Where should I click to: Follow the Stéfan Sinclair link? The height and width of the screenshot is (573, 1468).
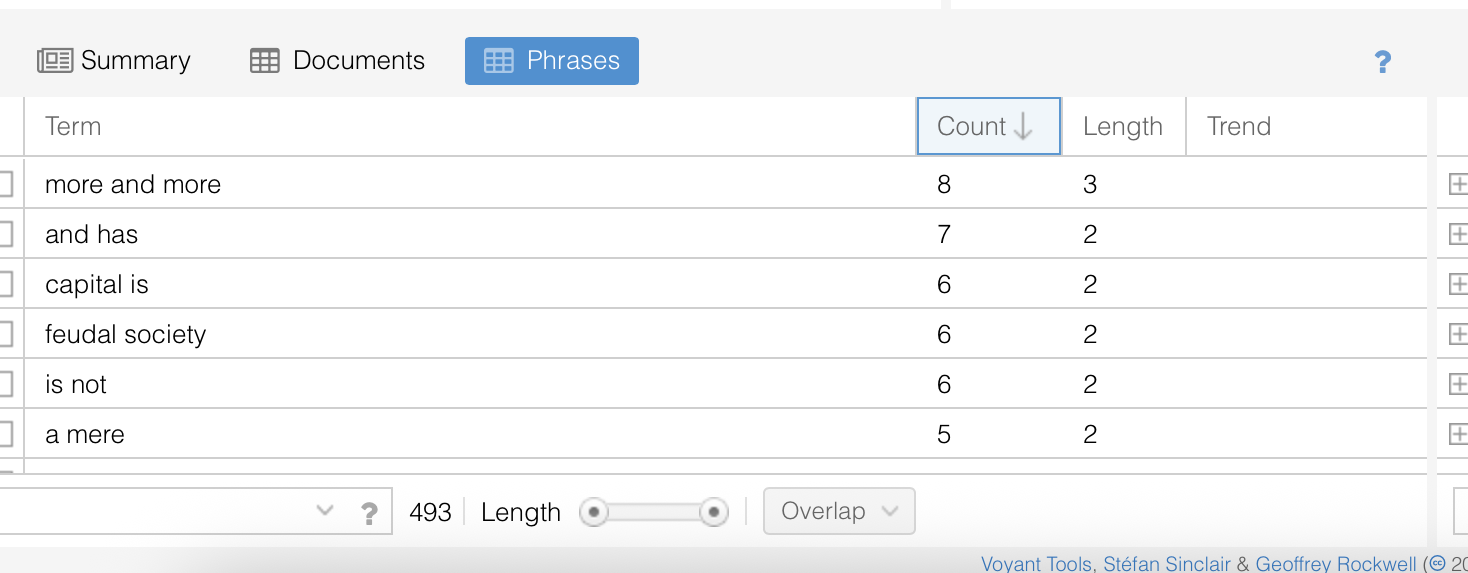[x=1166, y=564]
